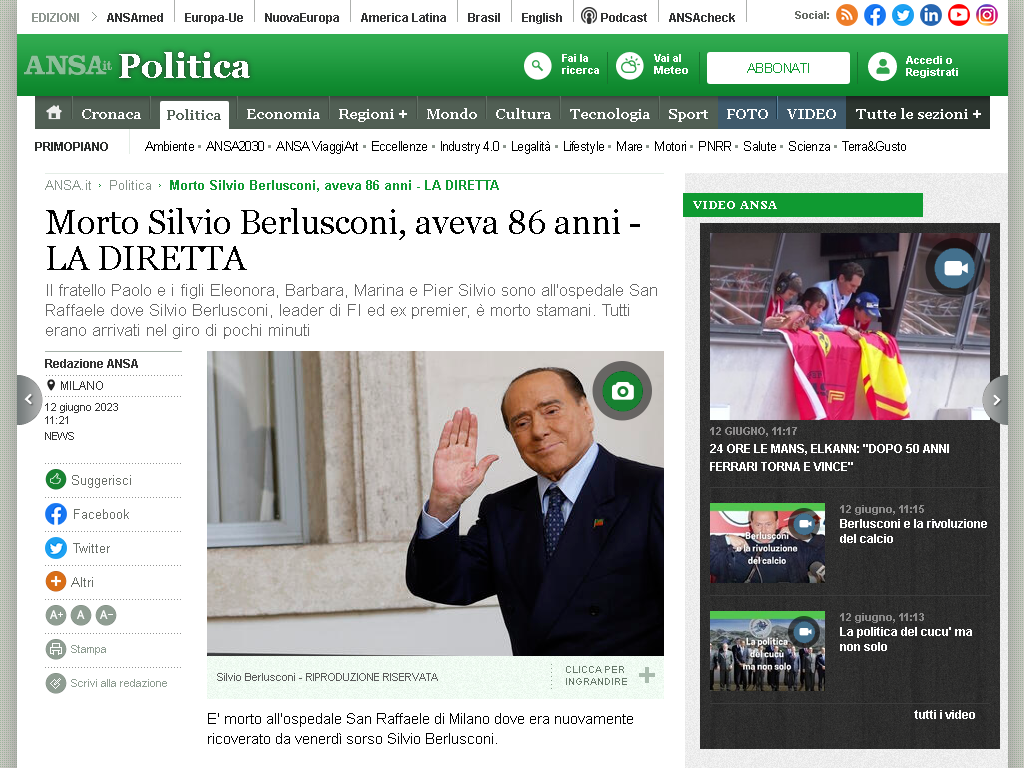Increase text size with the A+ icon

[56, 615]
